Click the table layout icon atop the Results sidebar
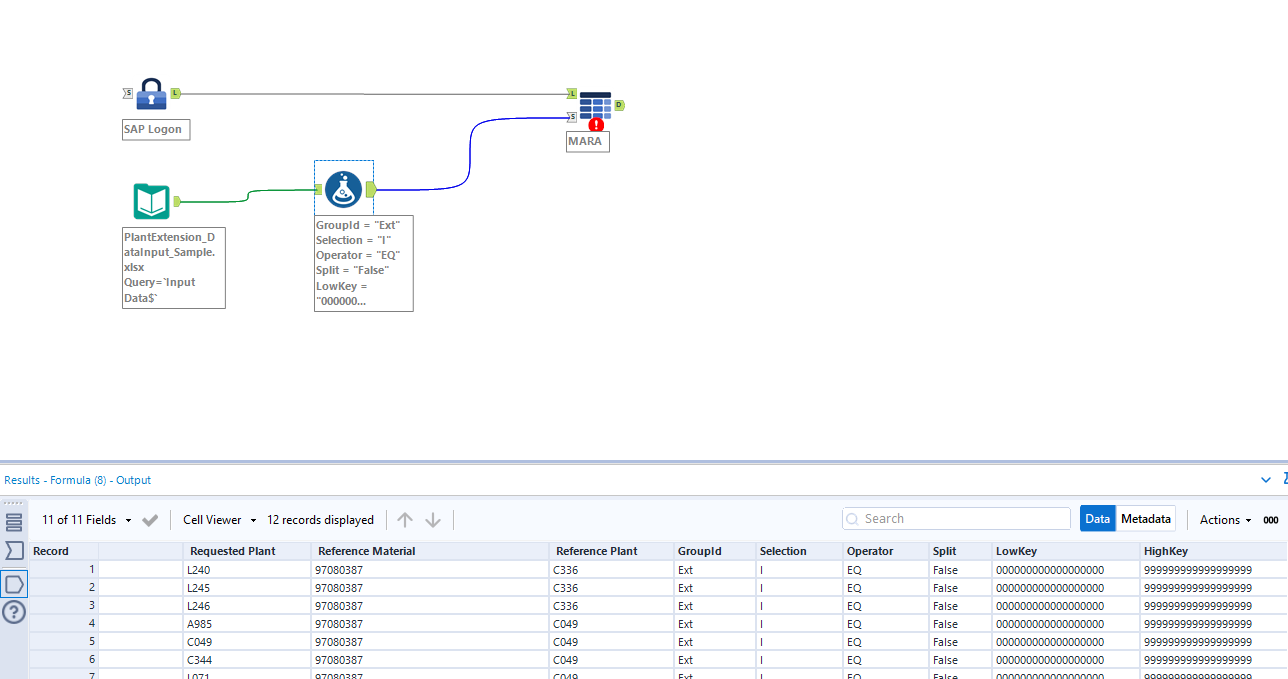Screen dimensions: 1288x679 [x=13, y=520]
